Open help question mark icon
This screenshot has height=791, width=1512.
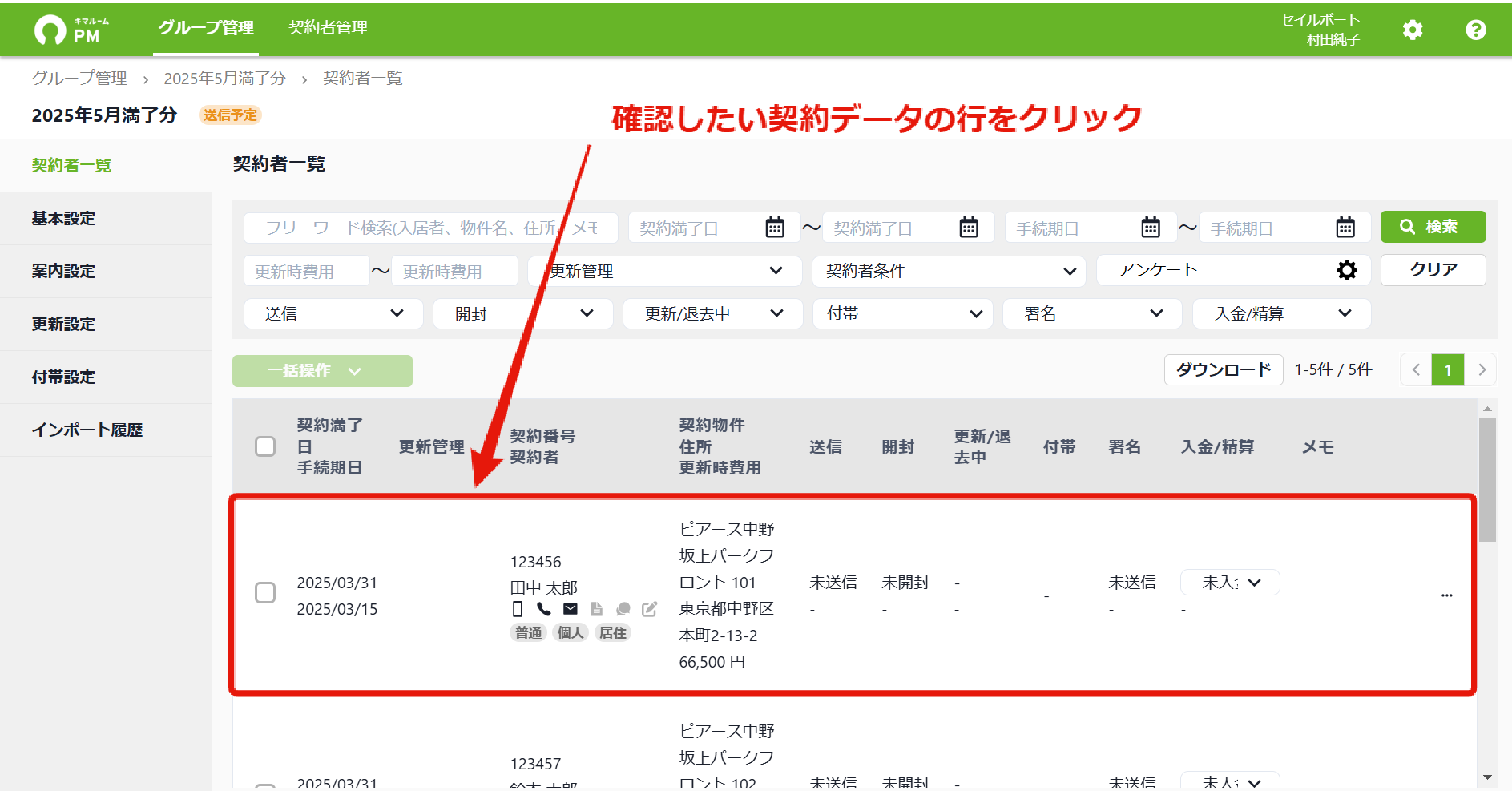pos(1476,30)
